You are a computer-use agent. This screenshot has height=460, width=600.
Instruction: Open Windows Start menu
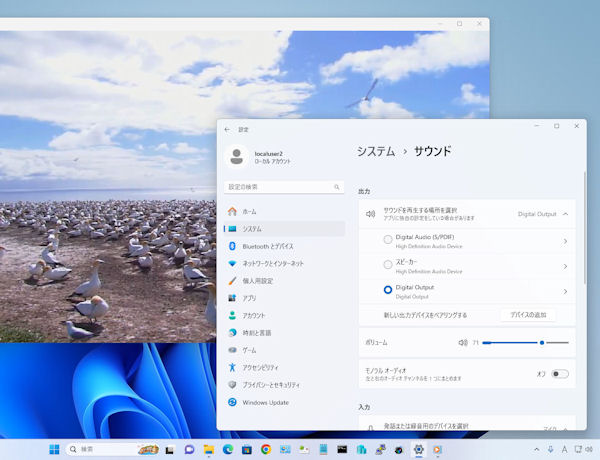(x=54, y=449)
